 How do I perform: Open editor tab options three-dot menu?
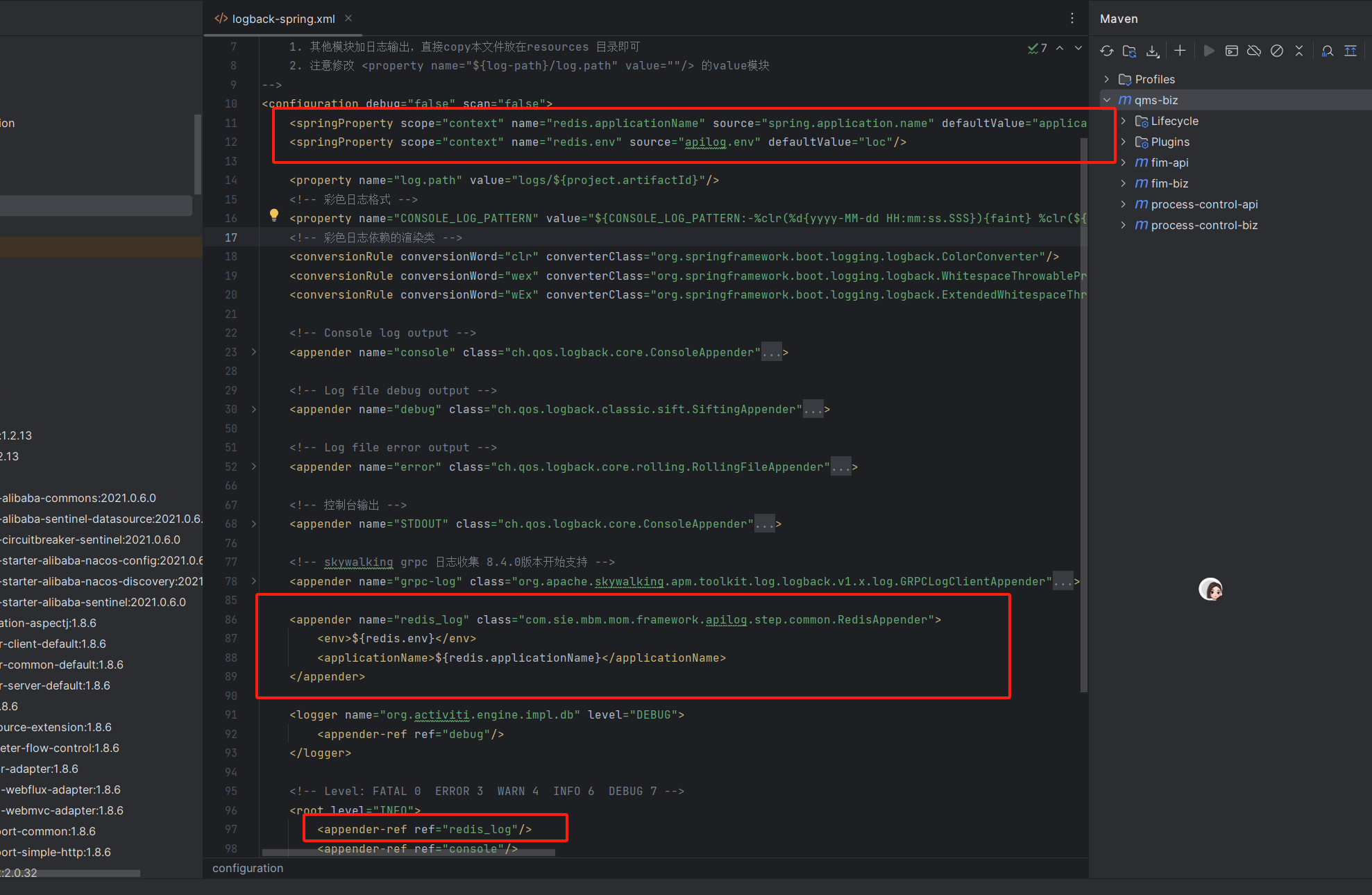pos(1072,19)
